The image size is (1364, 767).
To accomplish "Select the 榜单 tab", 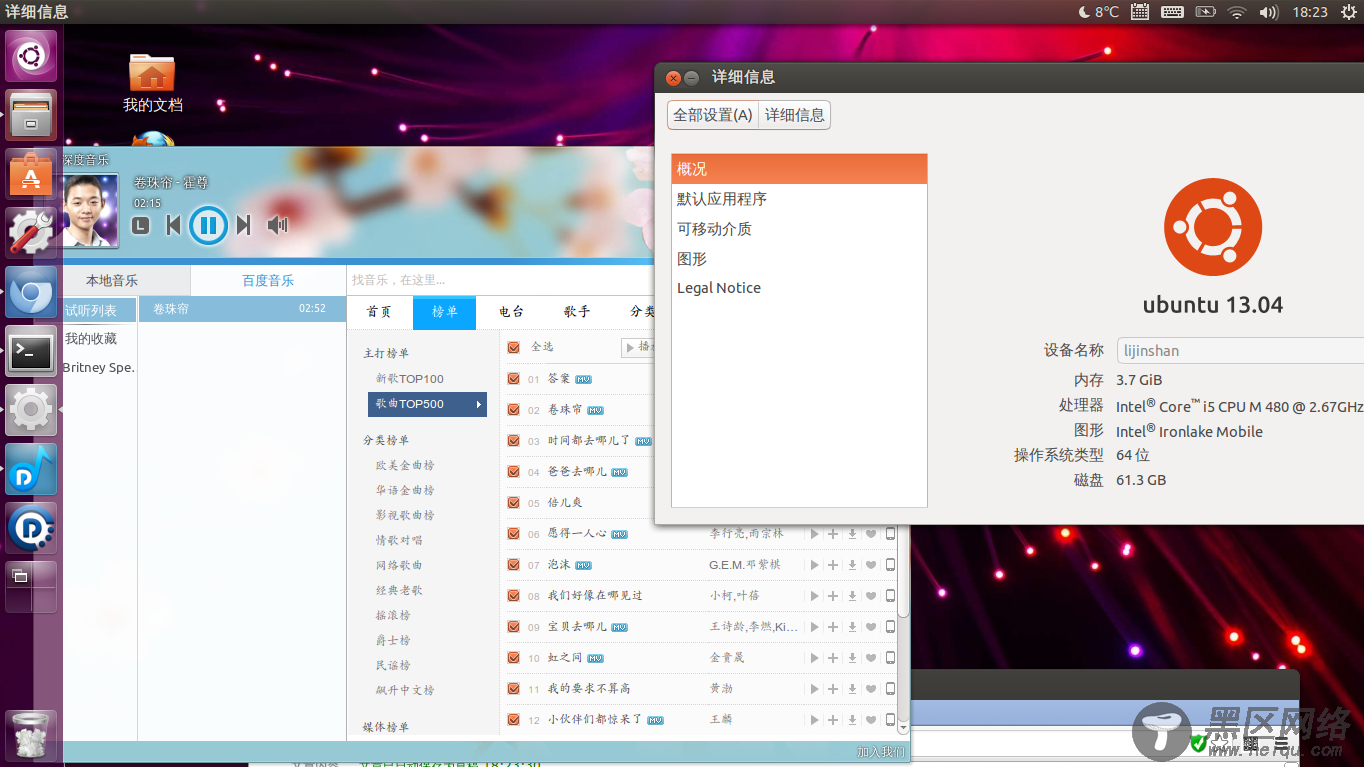I will coord(445,312).
